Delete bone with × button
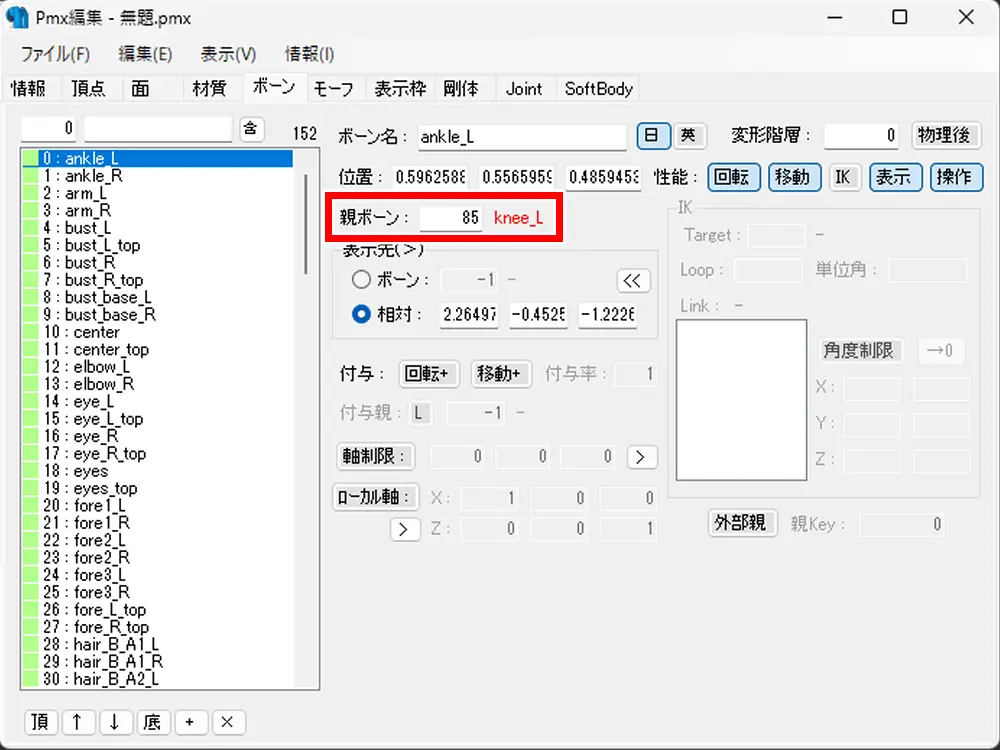 pos(227,722)
